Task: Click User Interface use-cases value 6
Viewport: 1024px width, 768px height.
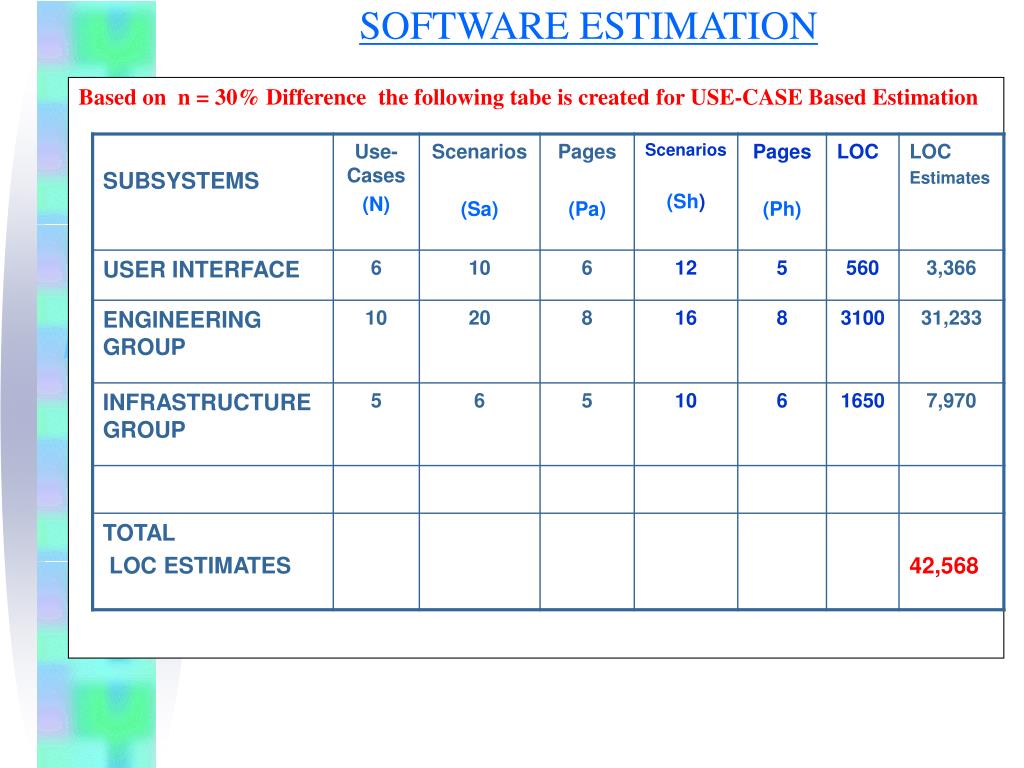Action: tap(376, 268)
